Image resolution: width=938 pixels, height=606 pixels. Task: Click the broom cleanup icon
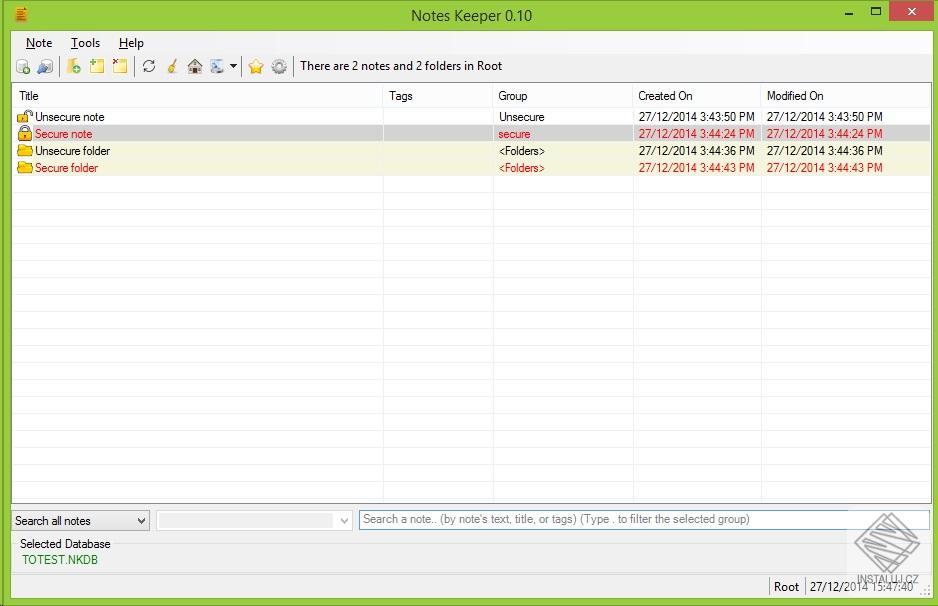(172, 66)
